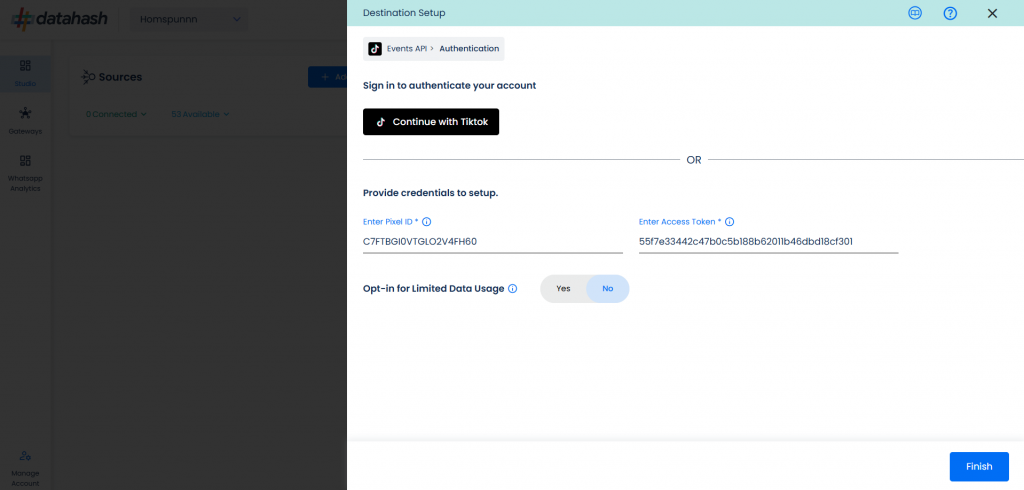Select No for Limited Data Usage

click(x=608, y=289)
